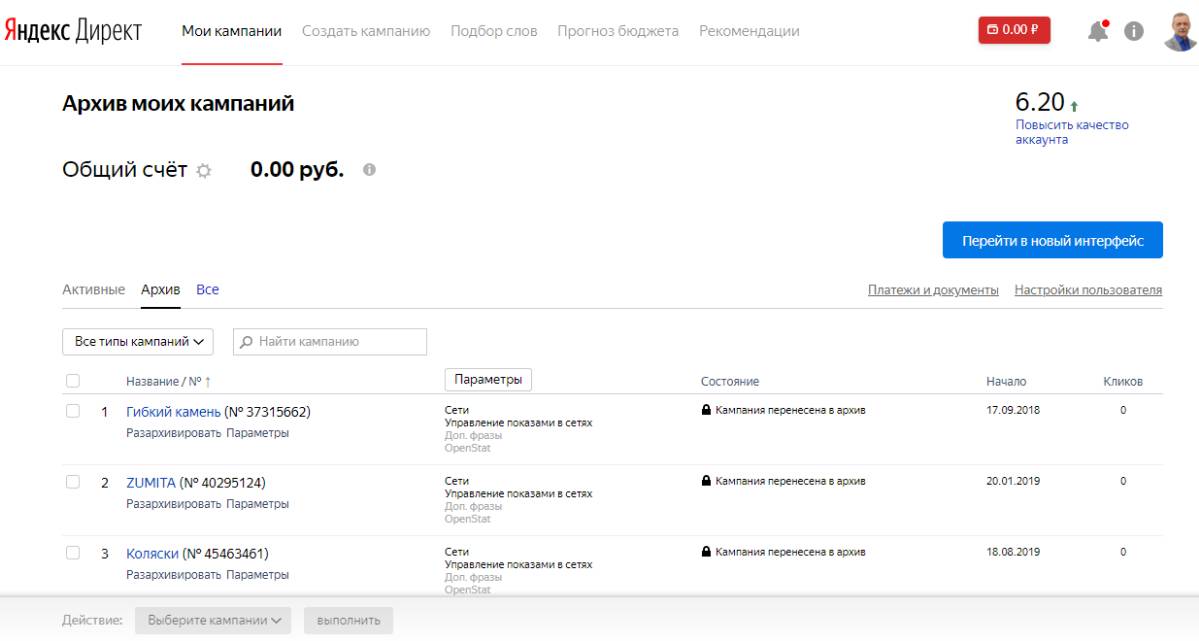Open Настройки пользователя link
The height and width of the screenshot is (641, 1199).
pyautogui.click(x=1088, y=290)
